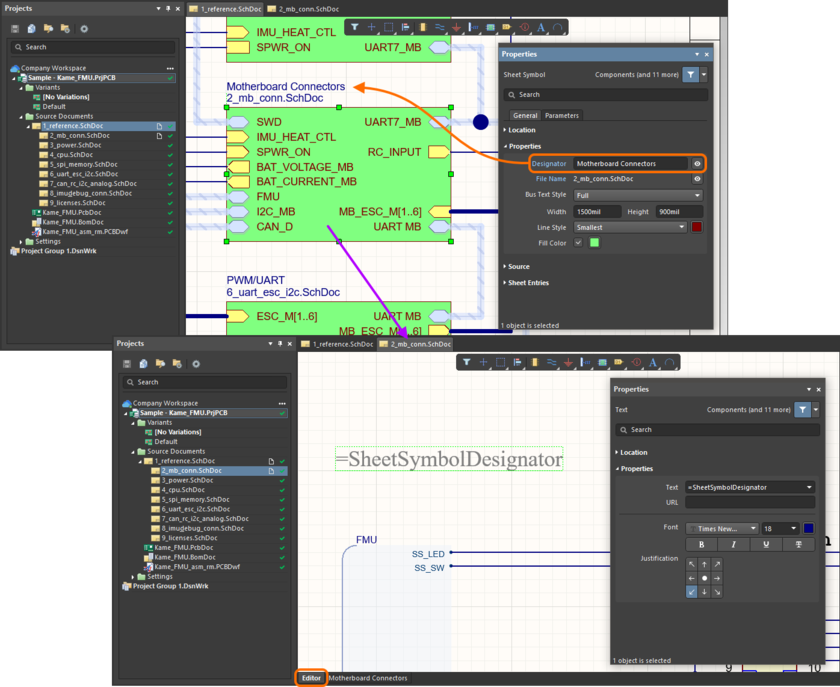Viewport: 840px width, 687px height.
Task: Toggle visibility eye beside File Name field
Action: (x=697, y=178)
